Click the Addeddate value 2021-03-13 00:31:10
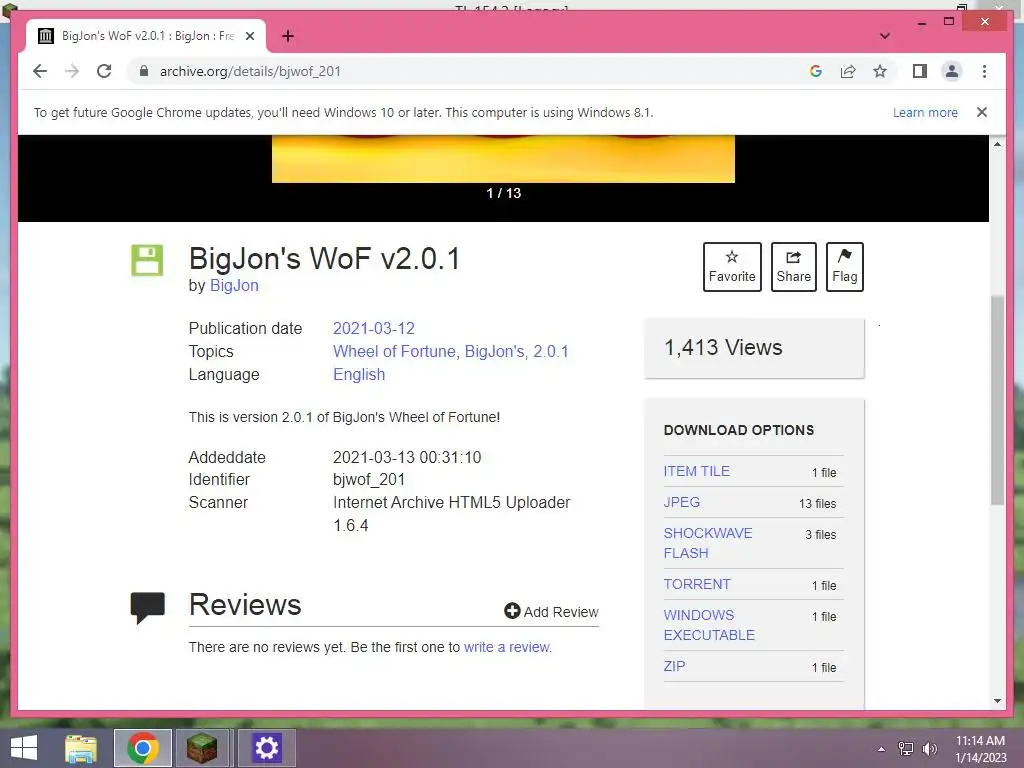The height and width of the screenshot is (768, 1024). [x=407, y=457]
